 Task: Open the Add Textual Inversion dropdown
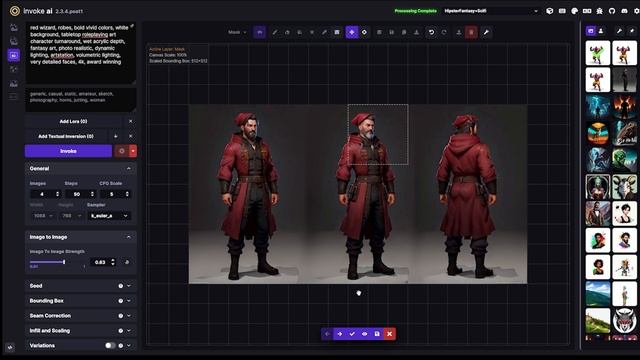[66, 136]
